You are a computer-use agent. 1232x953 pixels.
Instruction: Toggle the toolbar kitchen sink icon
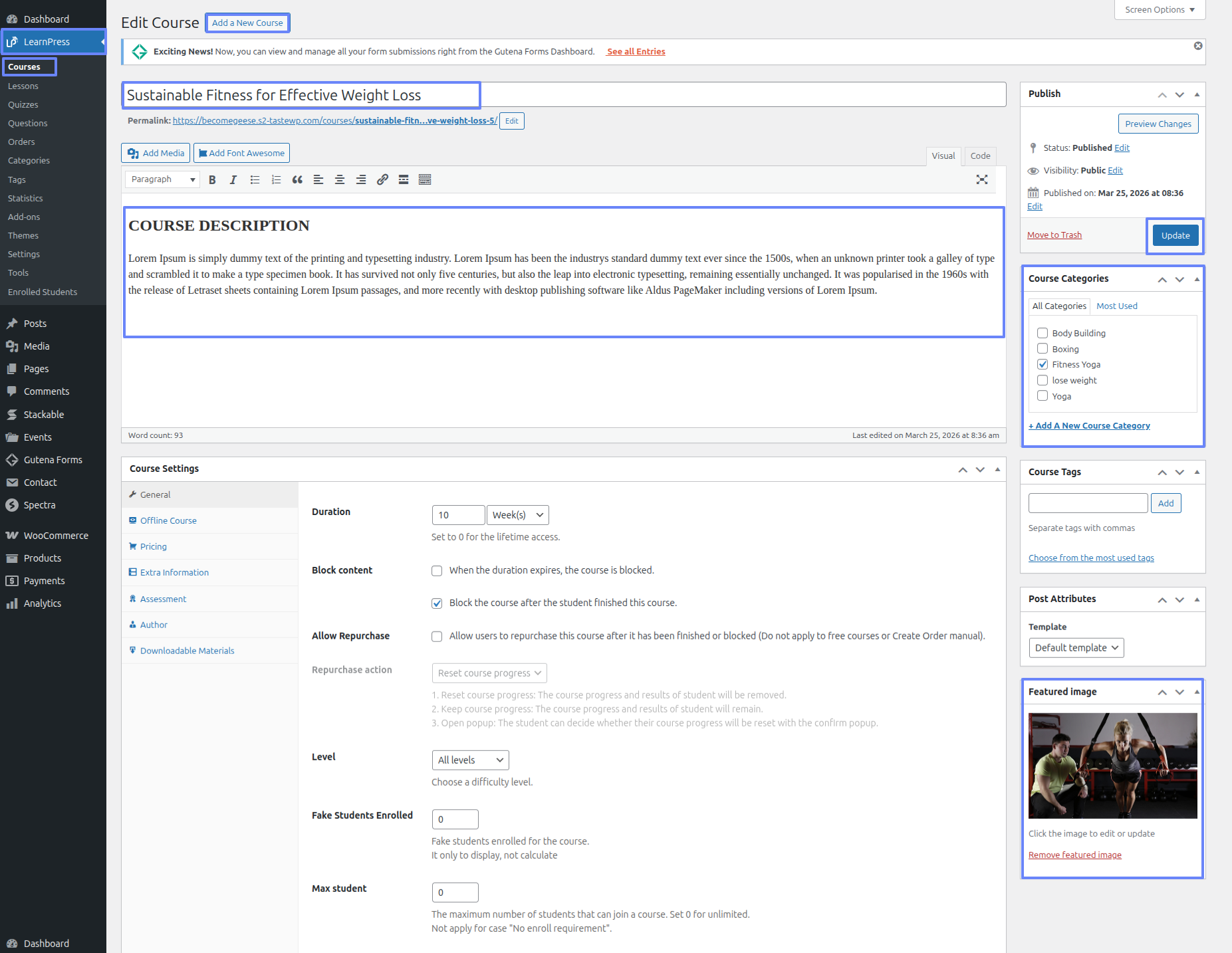tap(425, 180)
